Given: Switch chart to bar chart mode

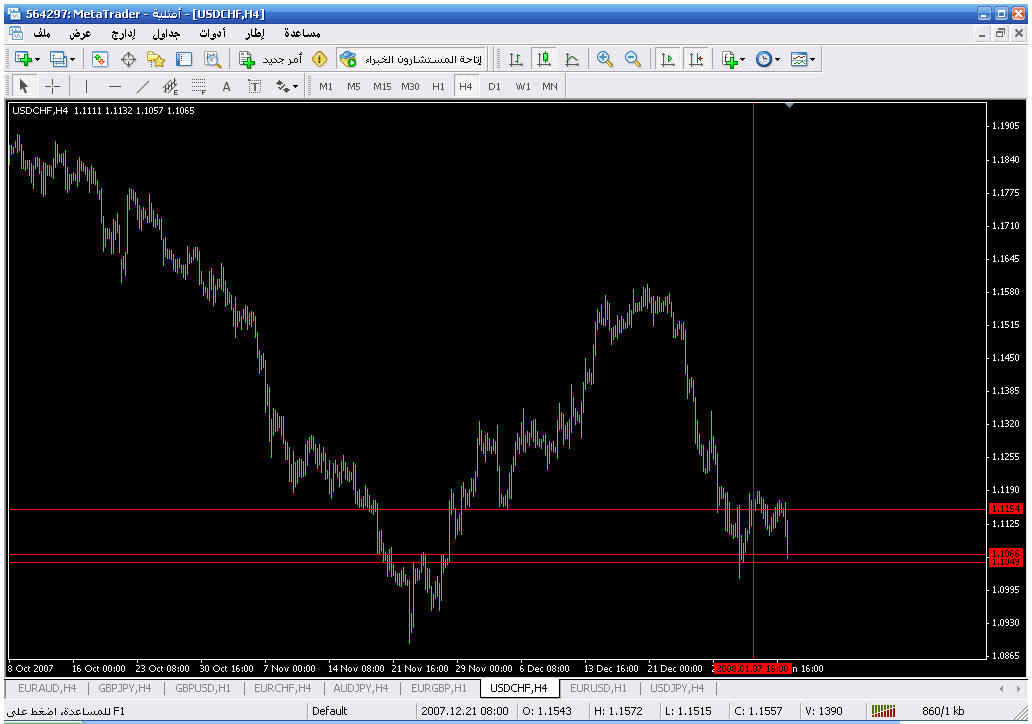Looking at the screenshot, I should [x=516, y=60].
